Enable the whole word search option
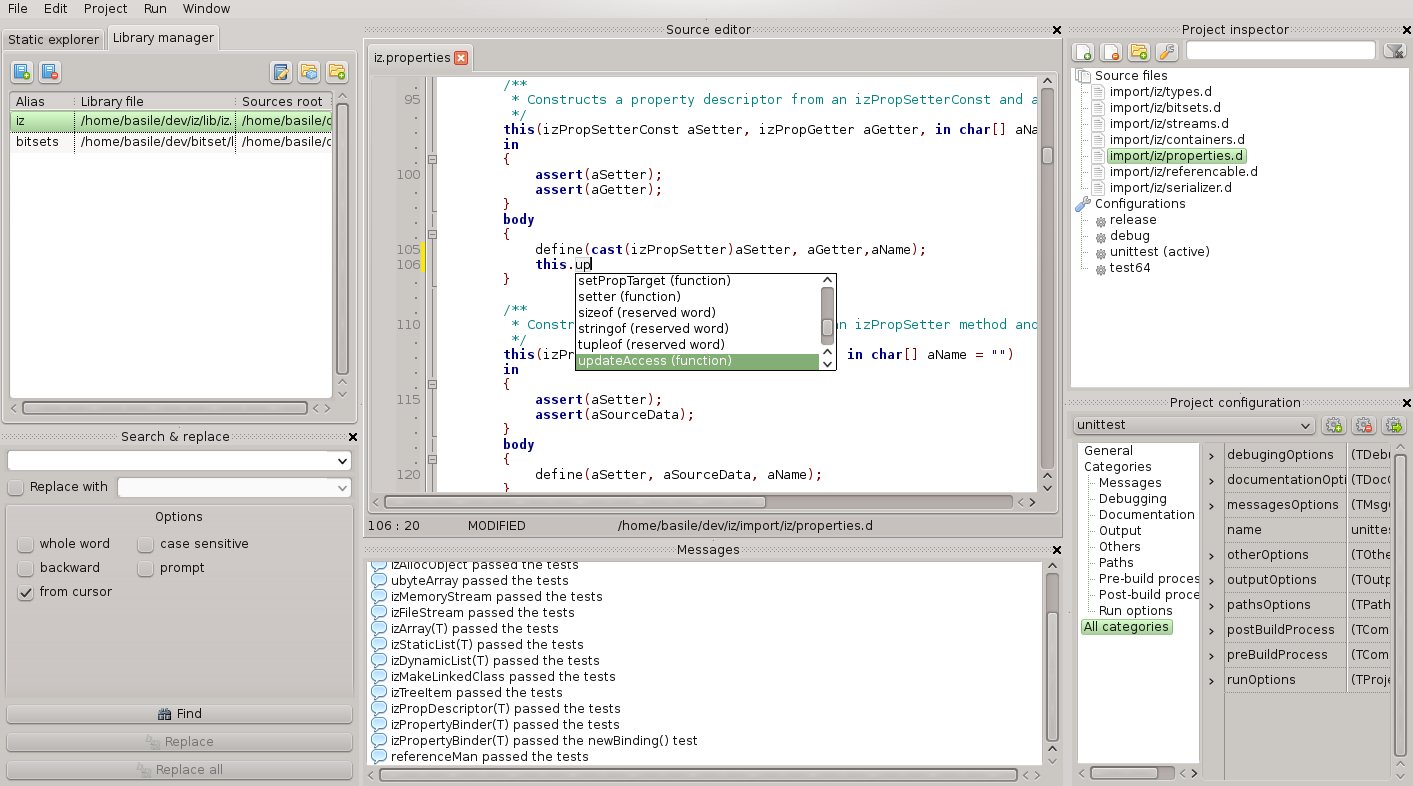 (x=25, y=544)
